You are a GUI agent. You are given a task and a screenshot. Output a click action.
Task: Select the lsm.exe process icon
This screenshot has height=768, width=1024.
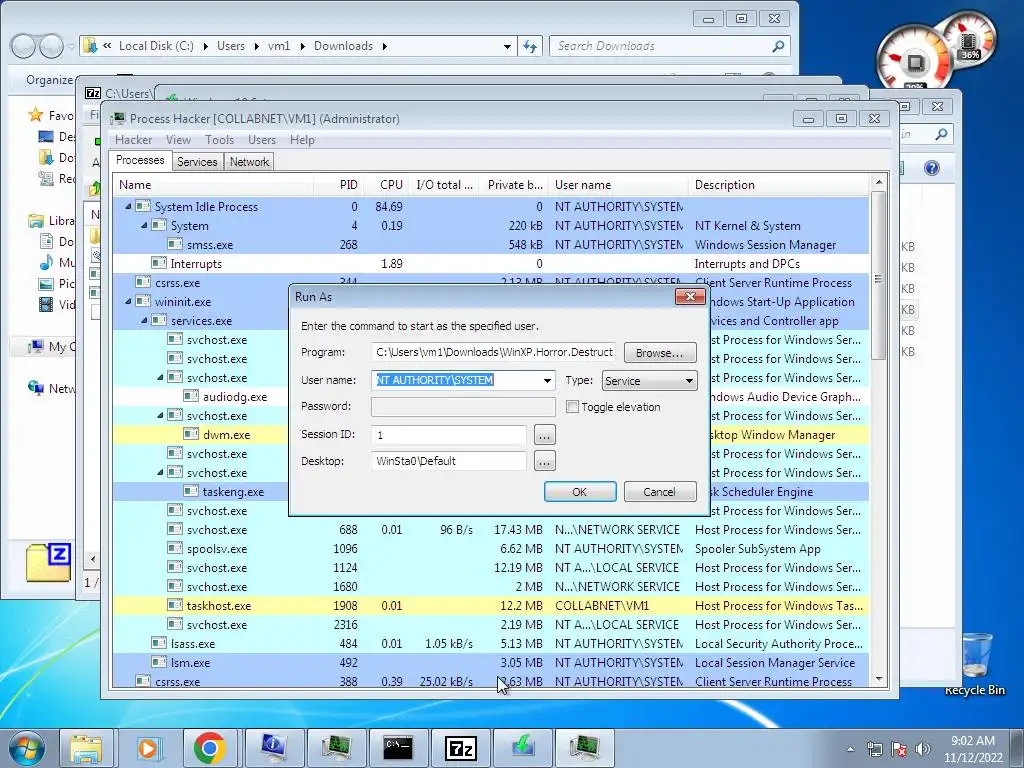point(159,662)
